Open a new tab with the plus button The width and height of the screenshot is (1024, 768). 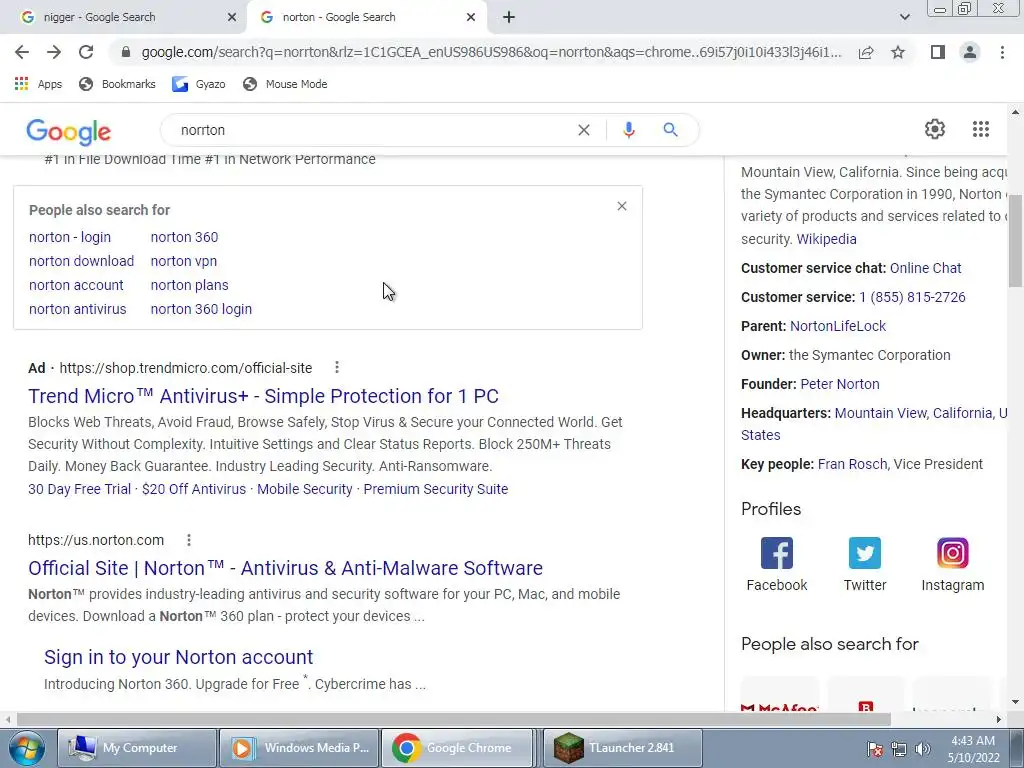click(509, 18)
